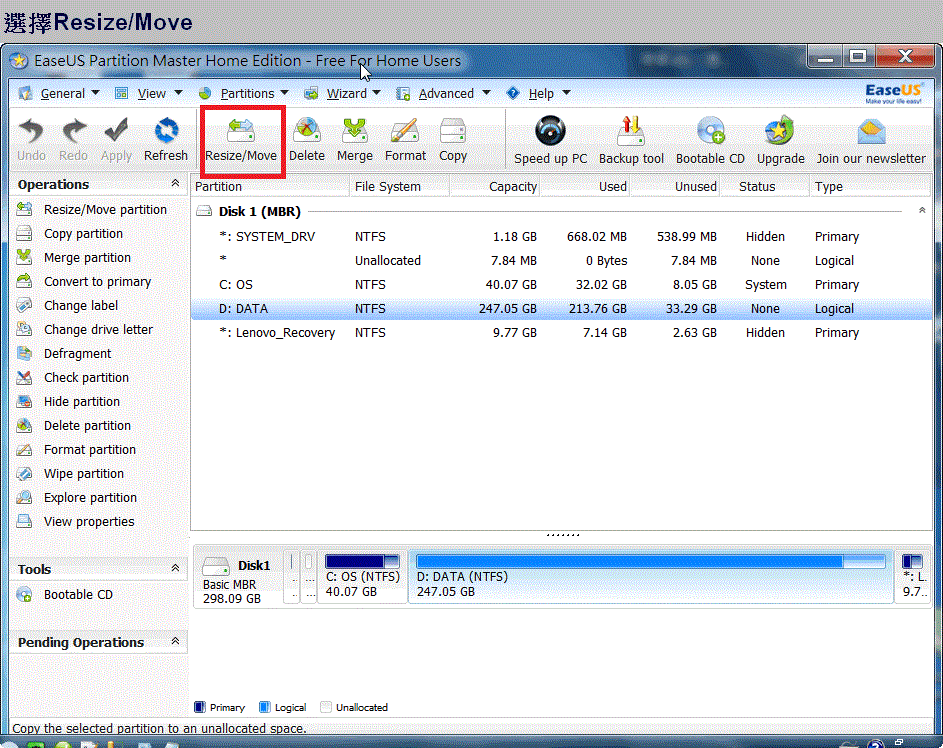
Task: Click the Unallocated legend color swatch
Action: pos(326,707)
